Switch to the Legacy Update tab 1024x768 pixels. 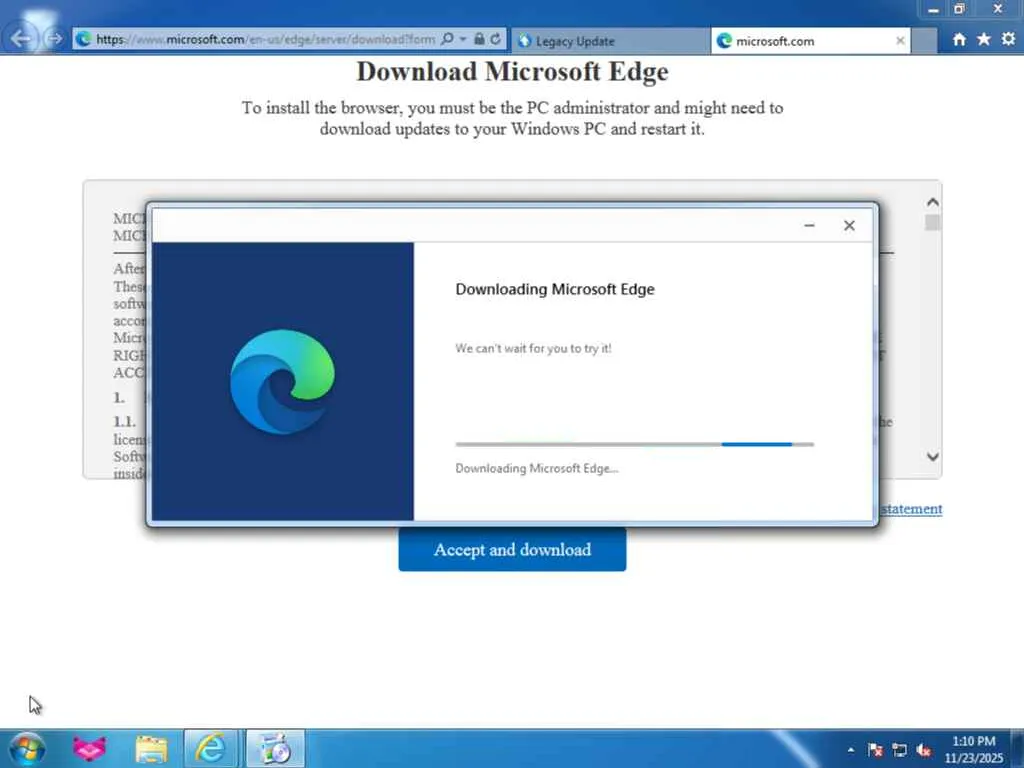pos(610,40)
